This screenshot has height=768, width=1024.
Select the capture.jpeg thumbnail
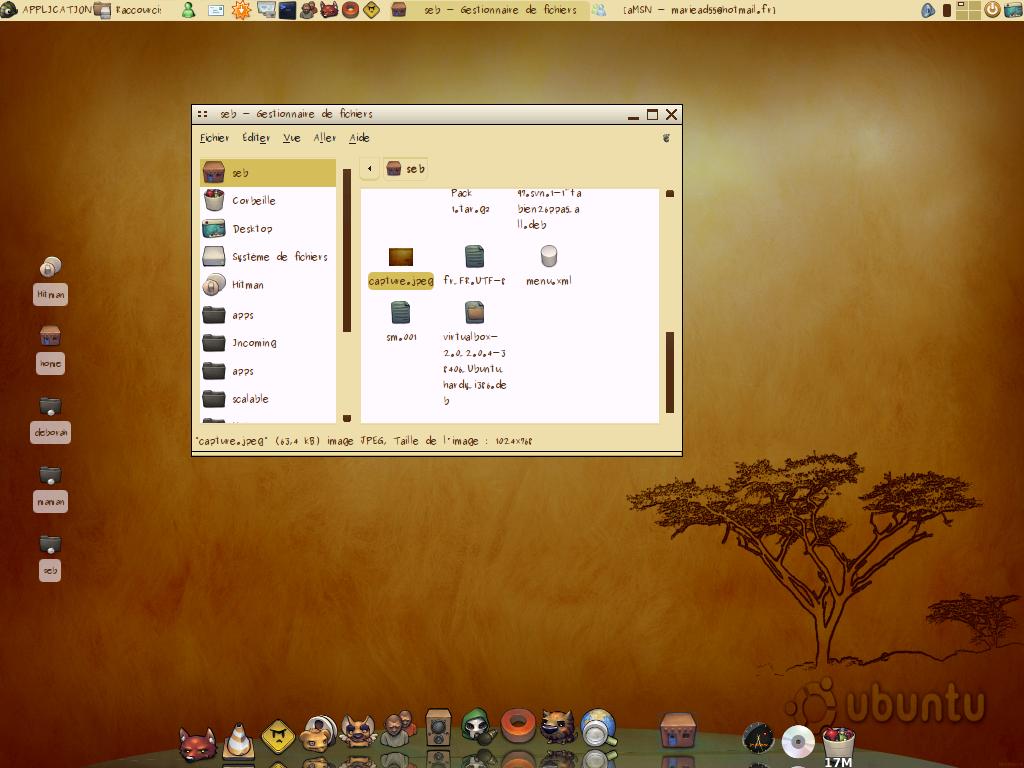click(x=401, y=257)
